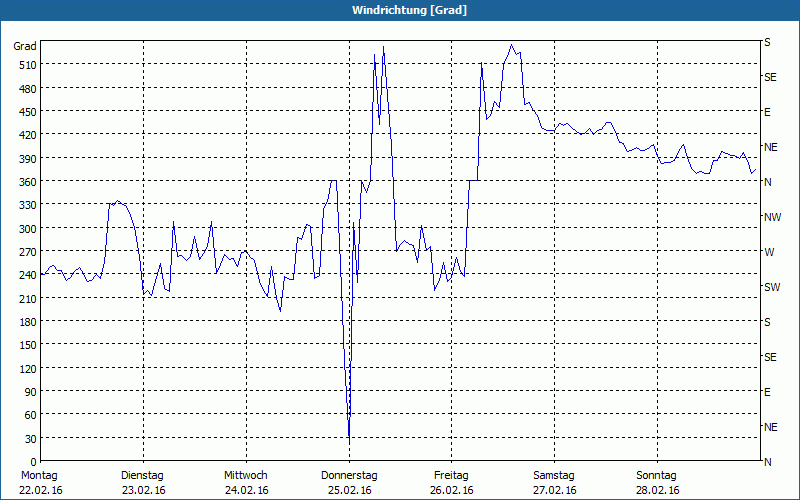
Task: Select the 60 y-axis value
Action: [31, 415]
